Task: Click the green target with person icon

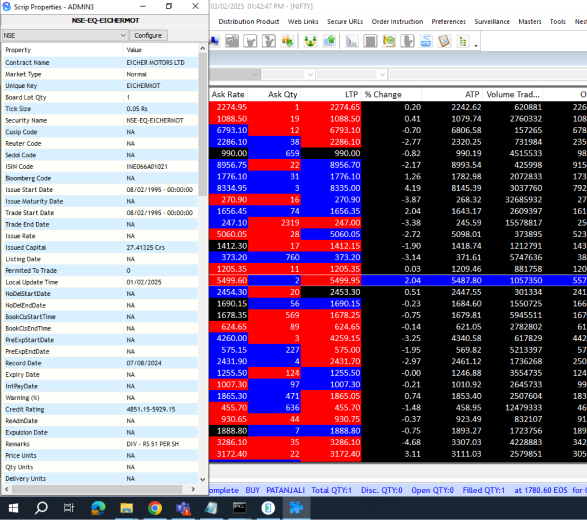Action: click(x=389, y=41)
